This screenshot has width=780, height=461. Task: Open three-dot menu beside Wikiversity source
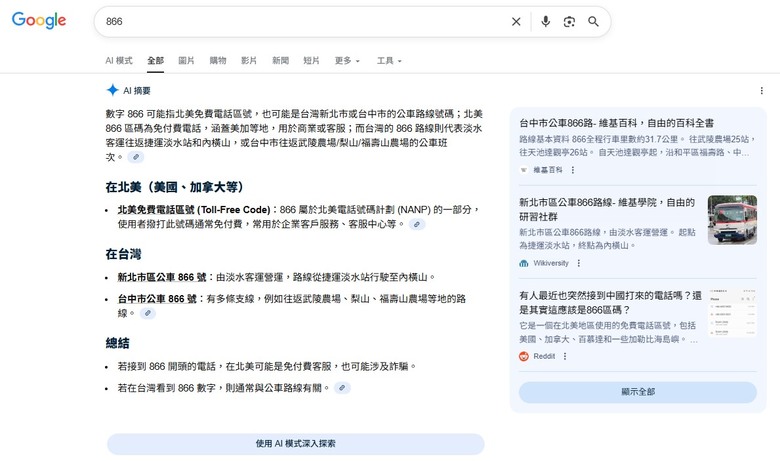click(579, 263)
